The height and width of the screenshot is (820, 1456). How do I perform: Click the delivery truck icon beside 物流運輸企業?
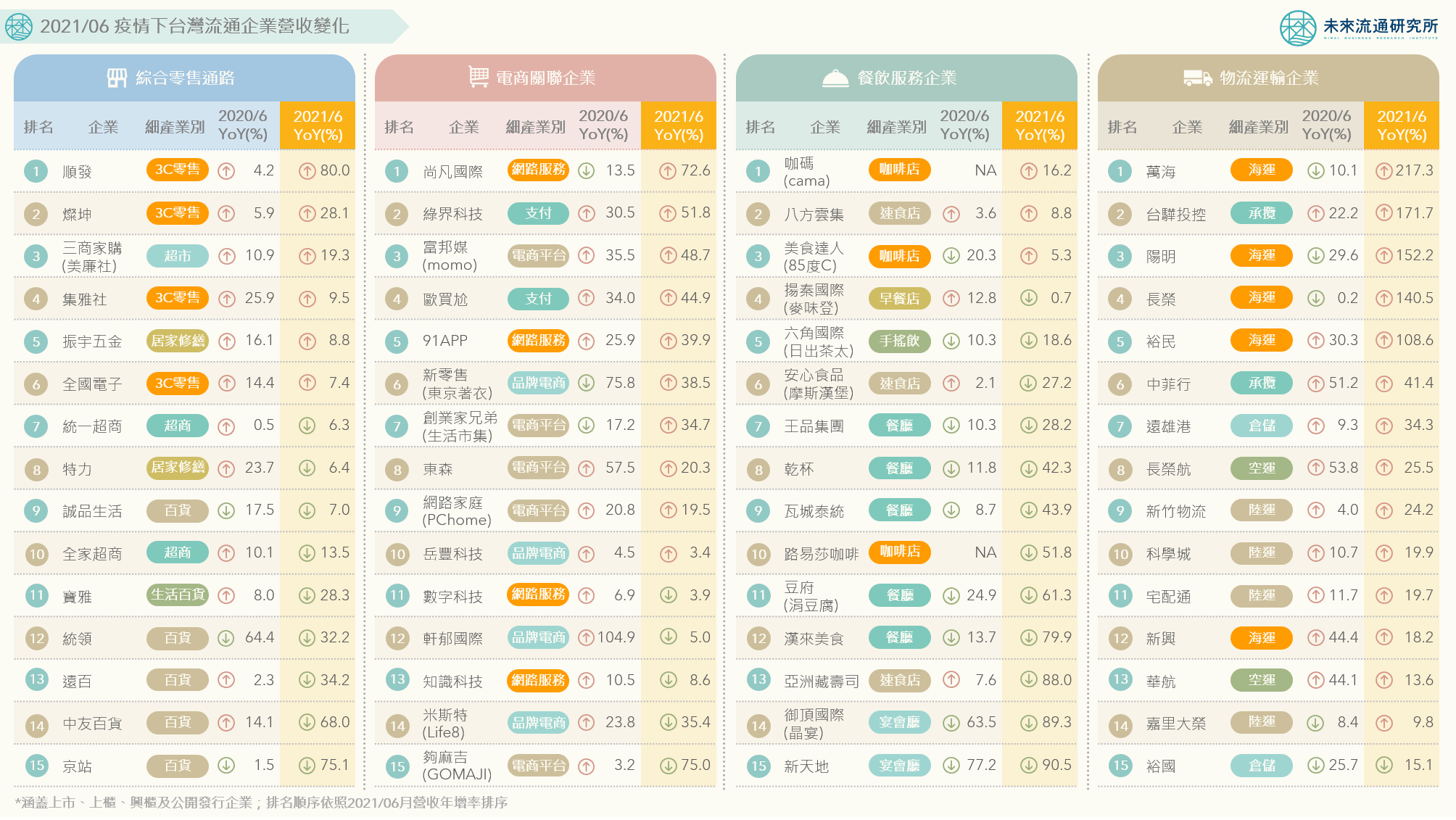coord(1198,78)
